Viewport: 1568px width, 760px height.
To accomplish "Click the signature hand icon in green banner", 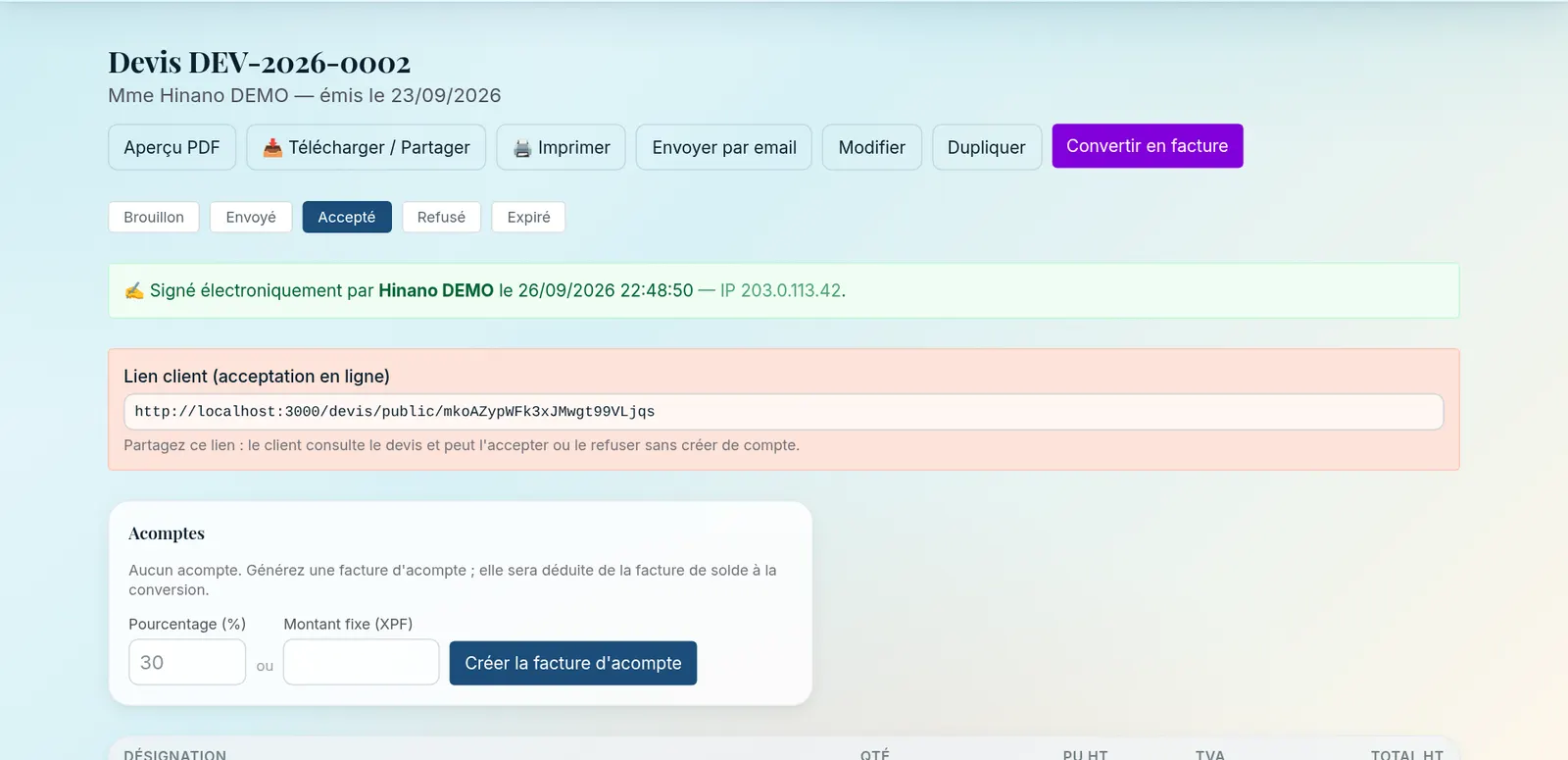I will (x=134, y=290).
